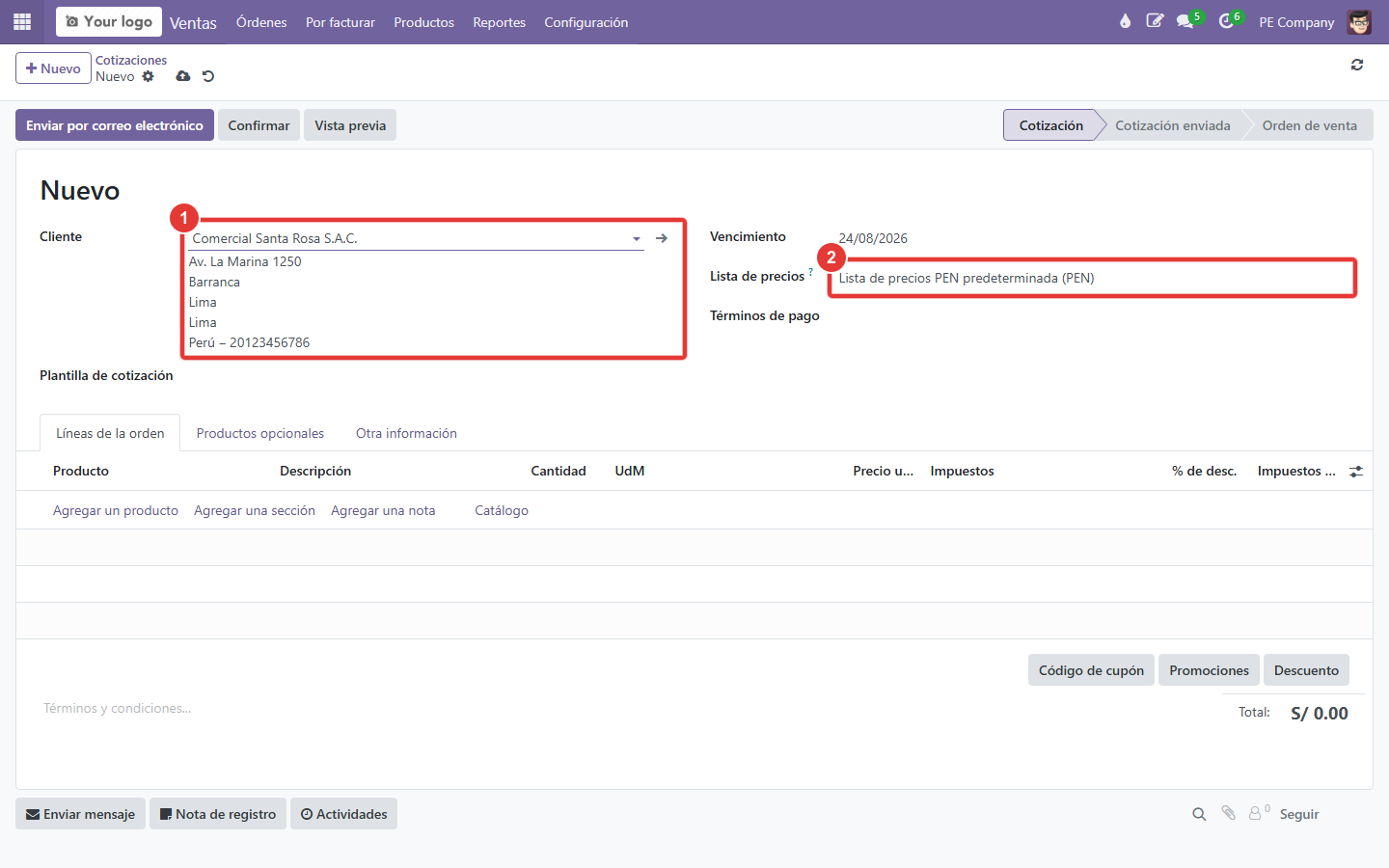This screenshot has height=868, width=1389.
Task: Open optional columns settings in order lines table
Action: click(x=1356, y=472)
